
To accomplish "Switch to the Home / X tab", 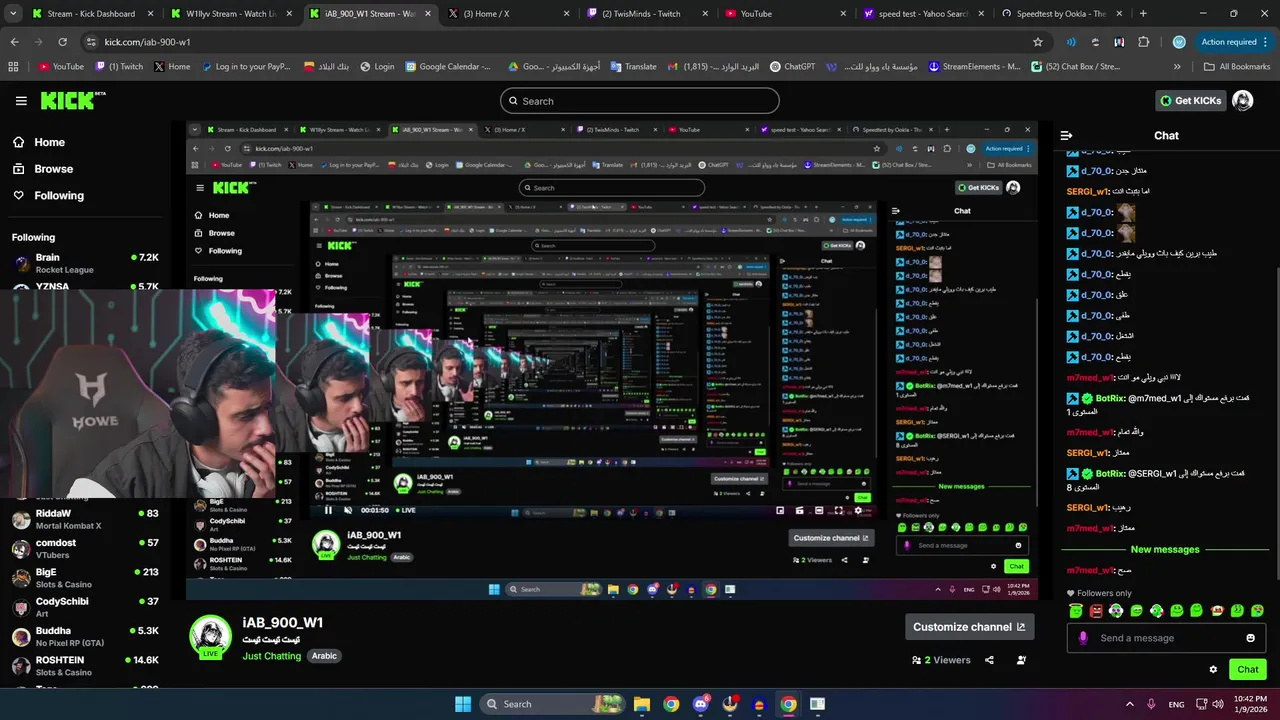I will [507, 14].
